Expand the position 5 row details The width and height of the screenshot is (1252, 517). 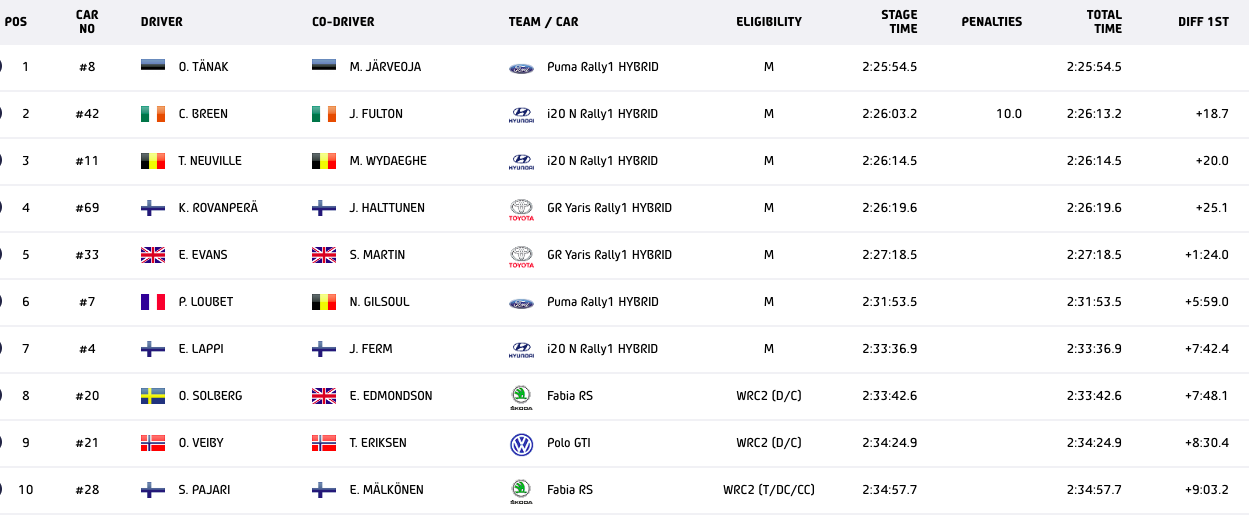click(2, 255)
